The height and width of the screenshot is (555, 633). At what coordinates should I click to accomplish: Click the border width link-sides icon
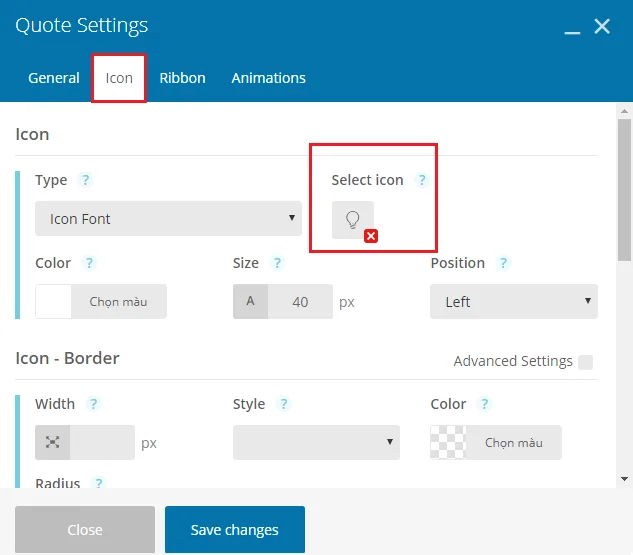click(52, 442)
